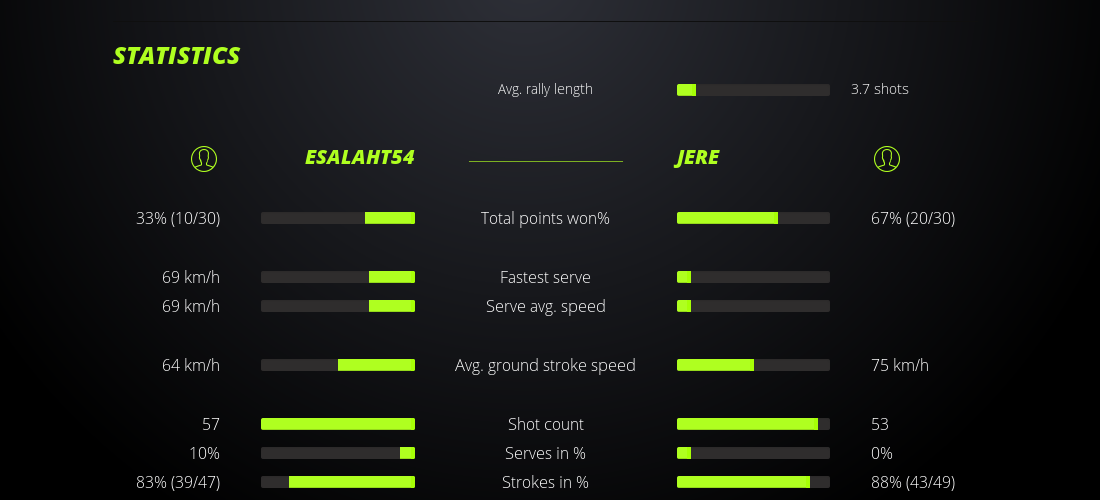Click the Total points won% label

[545, 218]
